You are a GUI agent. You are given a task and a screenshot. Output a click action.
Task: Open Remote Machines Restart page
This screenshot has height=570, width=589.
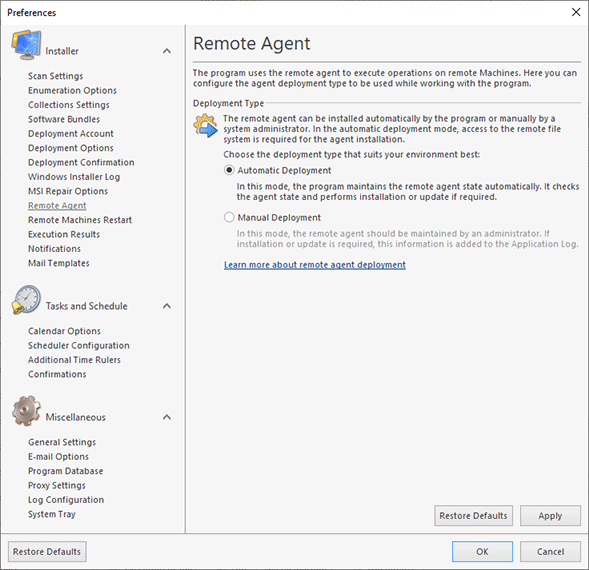(x=80, y=220)
